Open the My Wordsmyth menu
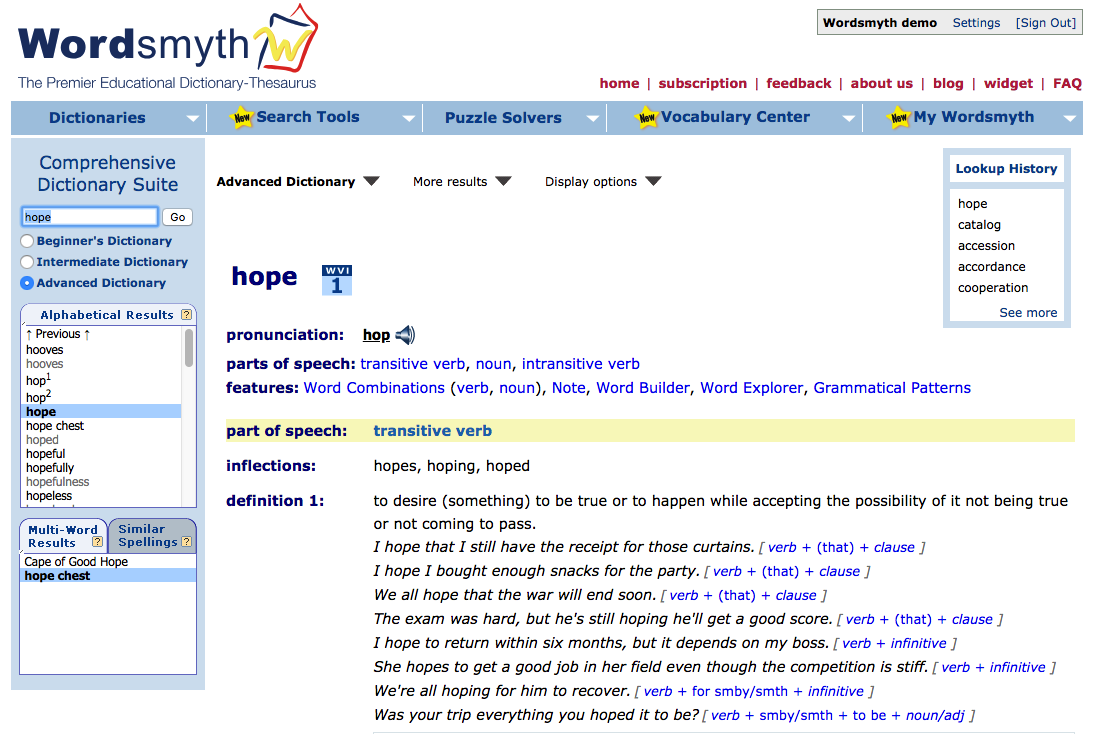Image resolution: width=1100 pixels, height=734 pixels. point(974,117)
